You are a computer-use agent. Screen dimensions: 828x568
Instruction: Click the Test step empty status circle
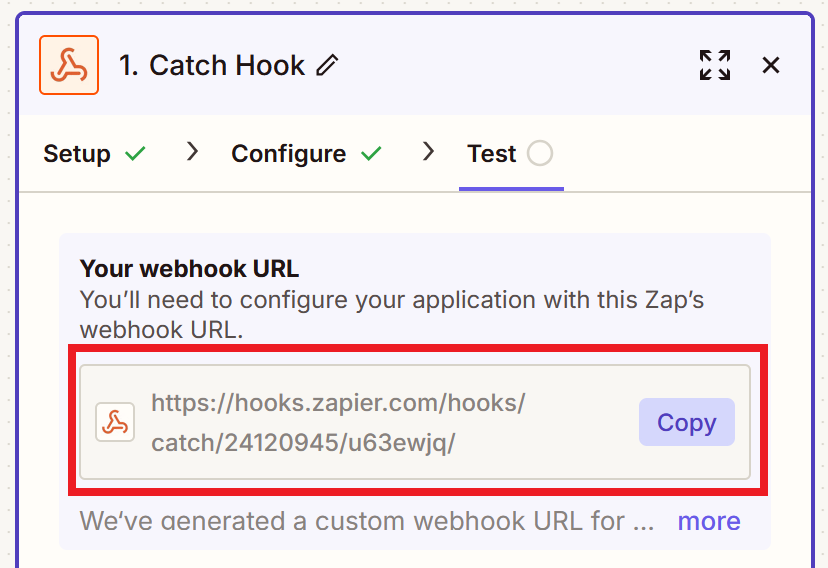click(540, 154)
